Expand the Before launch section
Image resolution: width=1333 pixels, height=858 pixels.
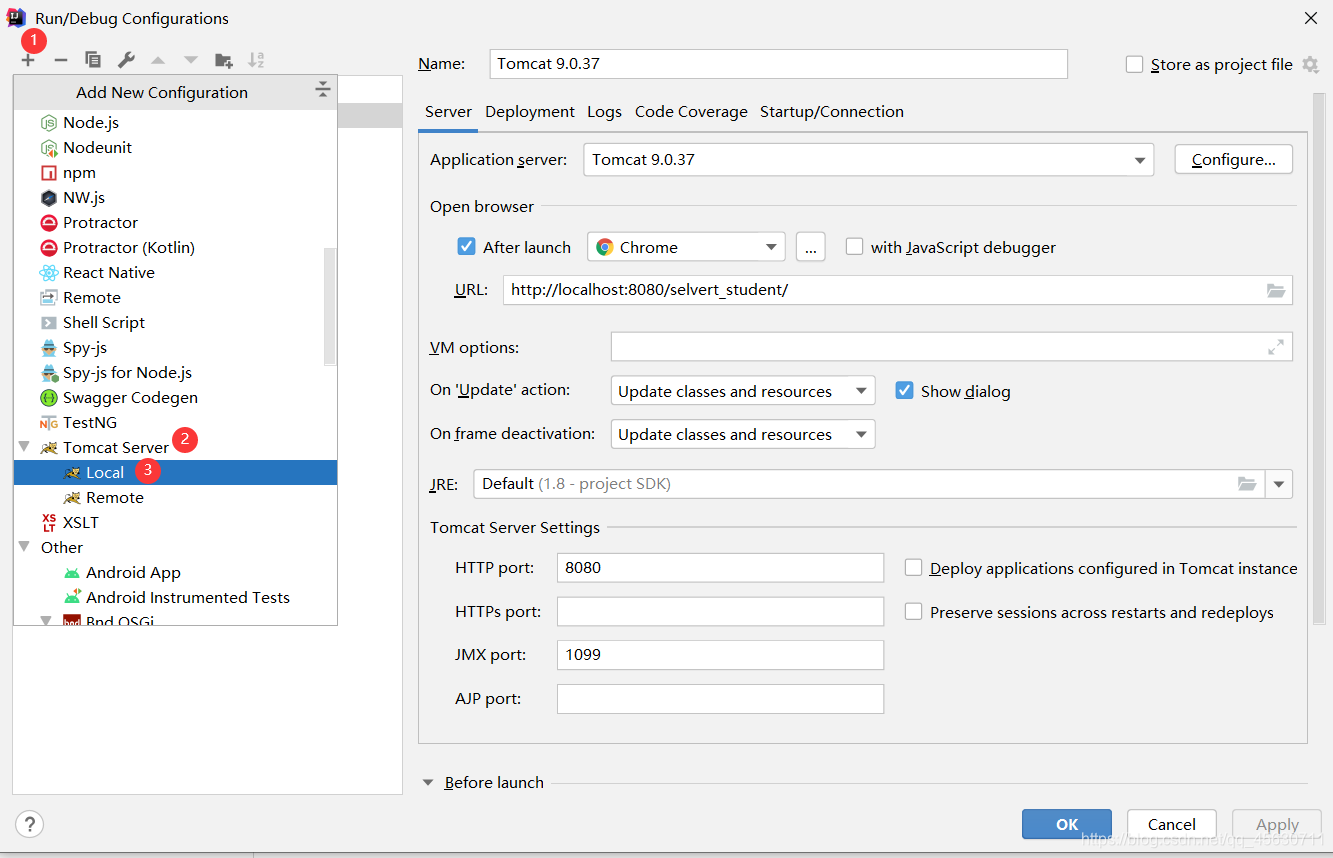tap(428, 782)
